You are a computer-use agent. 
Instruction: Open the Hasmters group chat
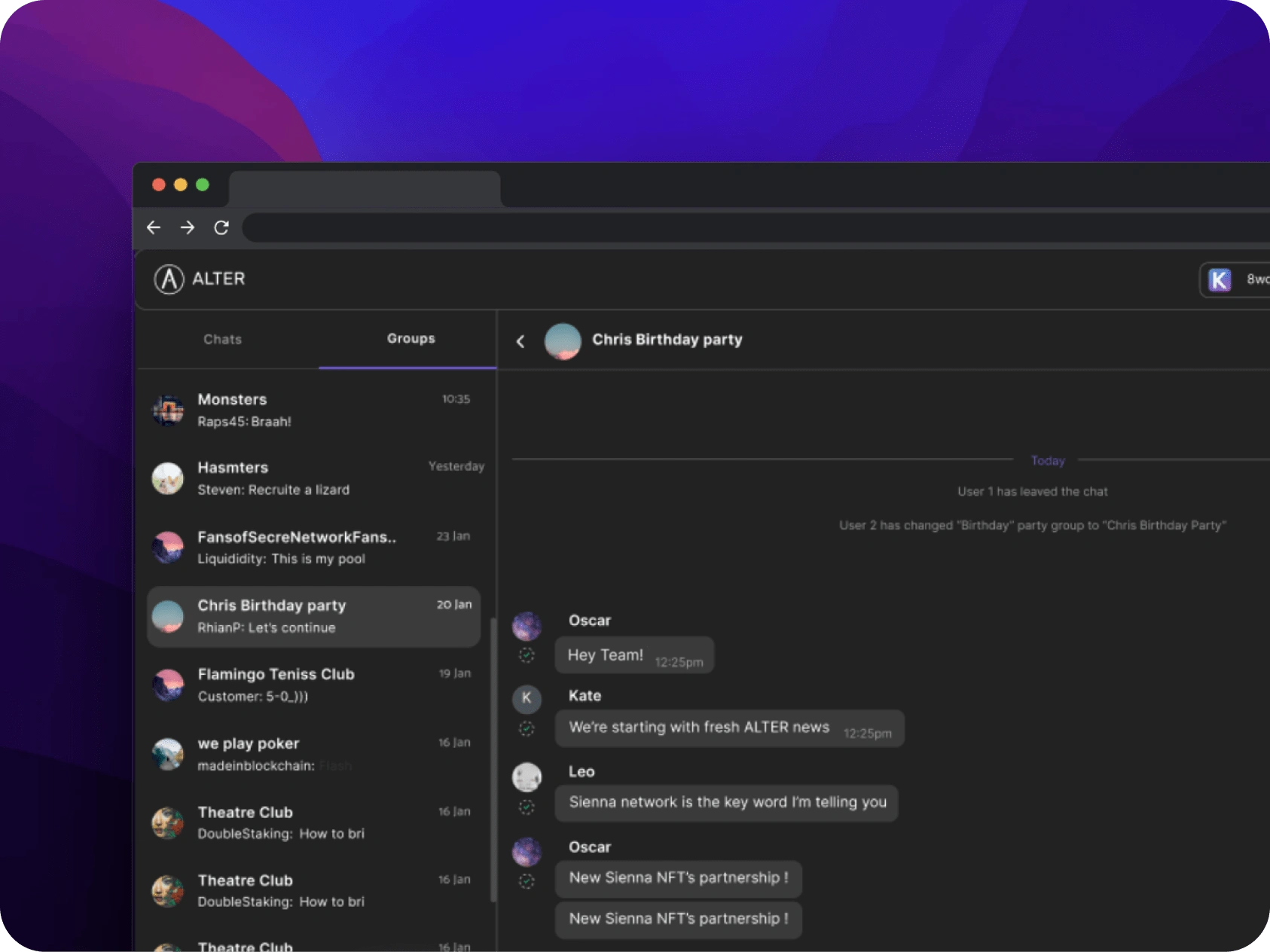click(315, 479)
